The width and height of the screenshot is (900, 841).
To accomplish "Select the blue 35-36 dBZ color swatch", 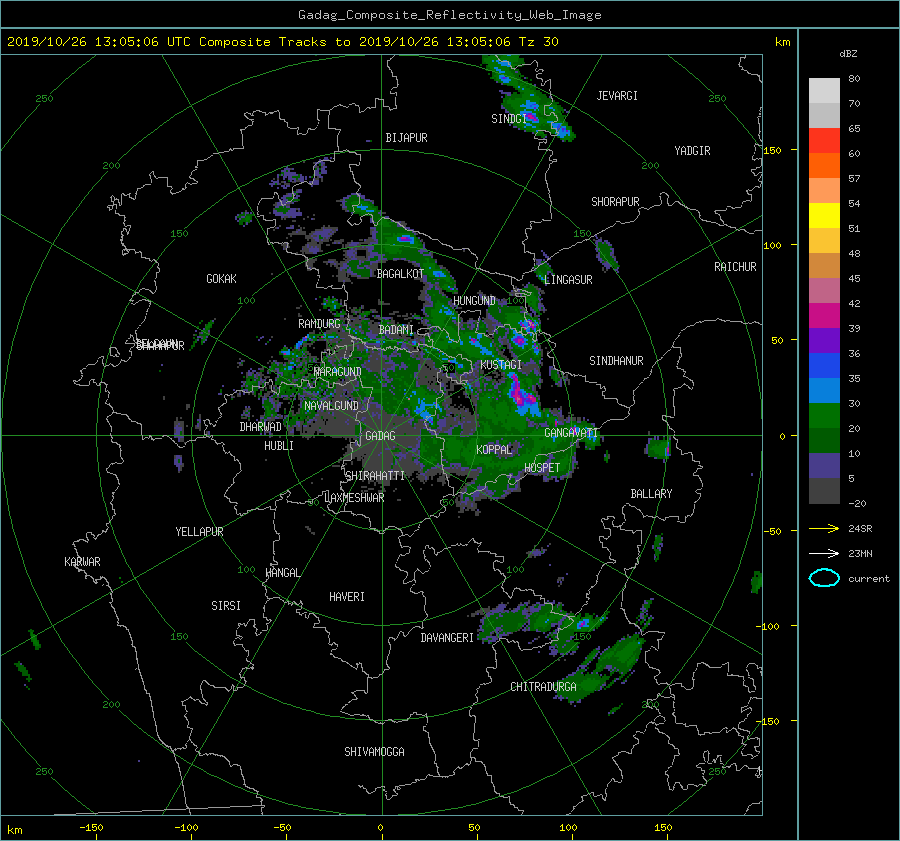I will [x=824, y=365].
